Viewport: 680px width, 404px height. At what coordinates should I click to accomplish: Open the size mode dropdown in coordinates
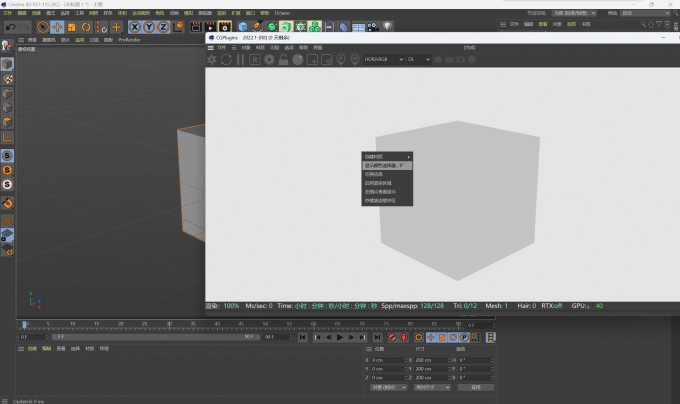point(432,388)
